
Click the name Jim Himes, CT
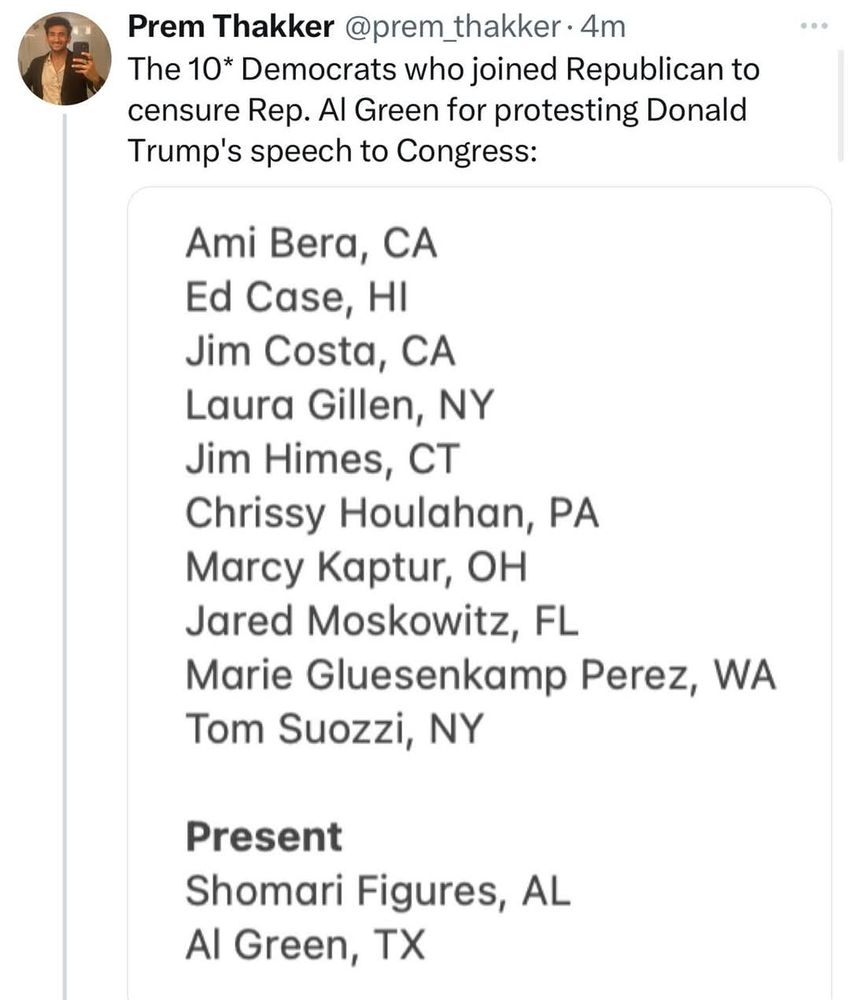pos(322,459)
